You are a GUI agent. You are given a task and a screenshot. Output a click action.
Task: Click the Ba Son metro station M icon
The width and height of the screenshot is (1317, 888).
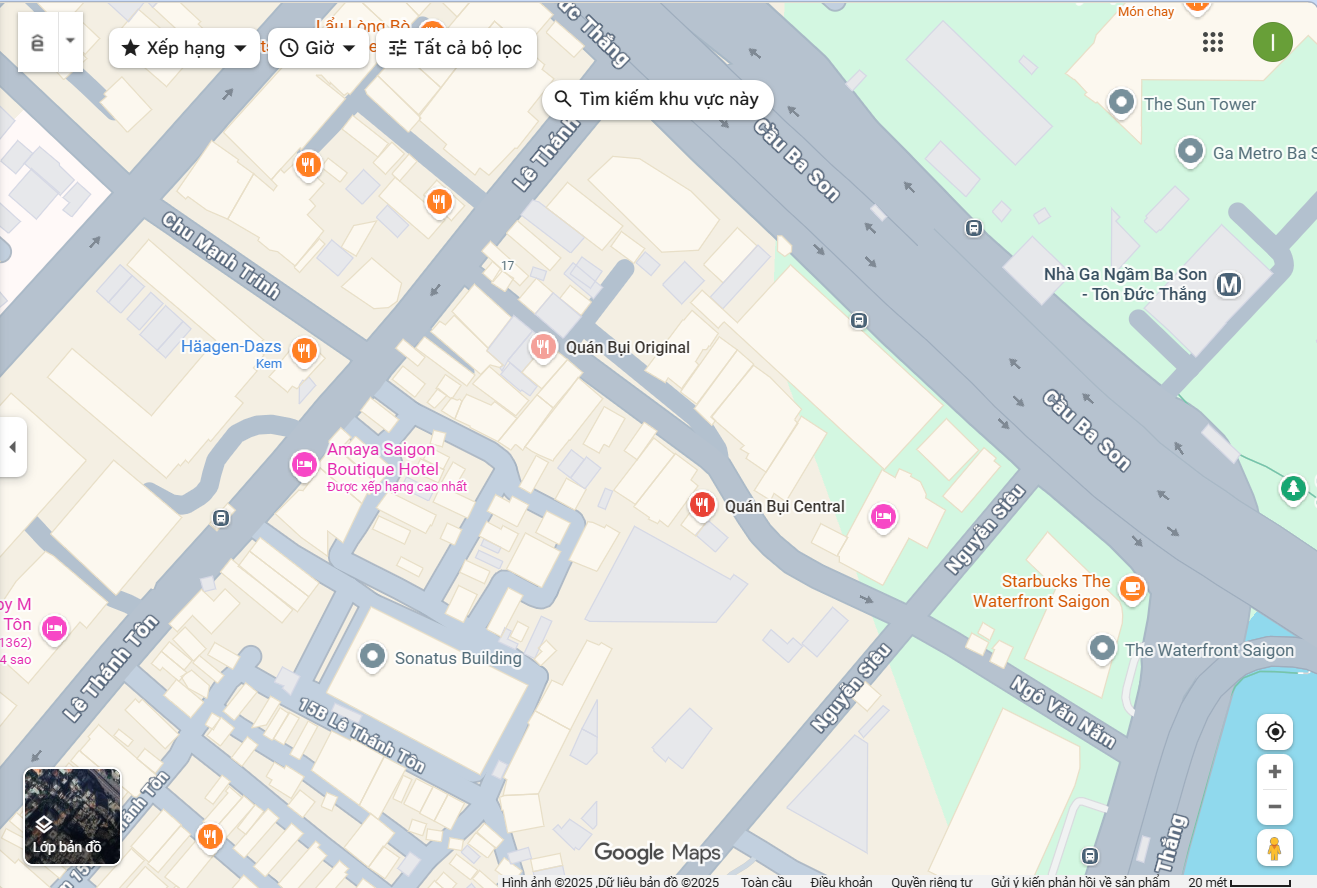point(1229,285)
